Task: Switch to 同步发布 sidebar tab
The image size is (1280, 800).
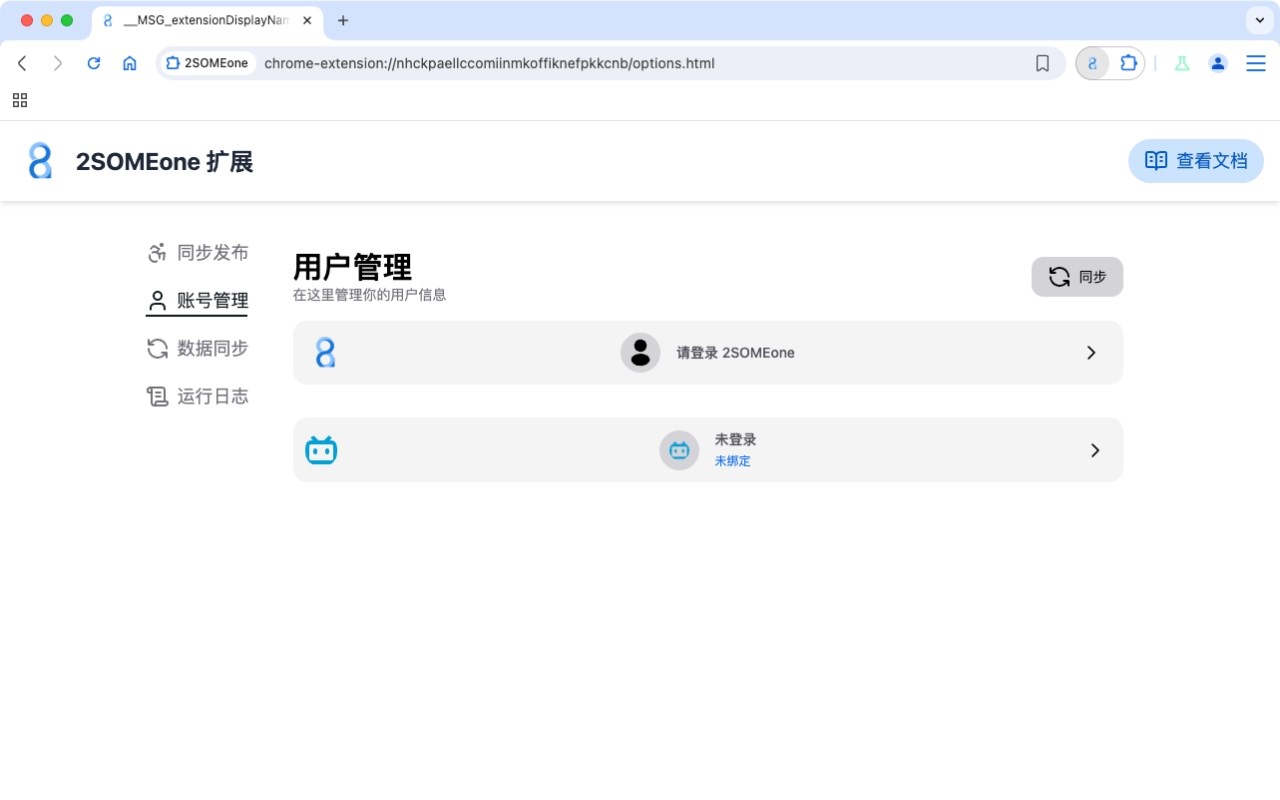Action: point(197,253)
